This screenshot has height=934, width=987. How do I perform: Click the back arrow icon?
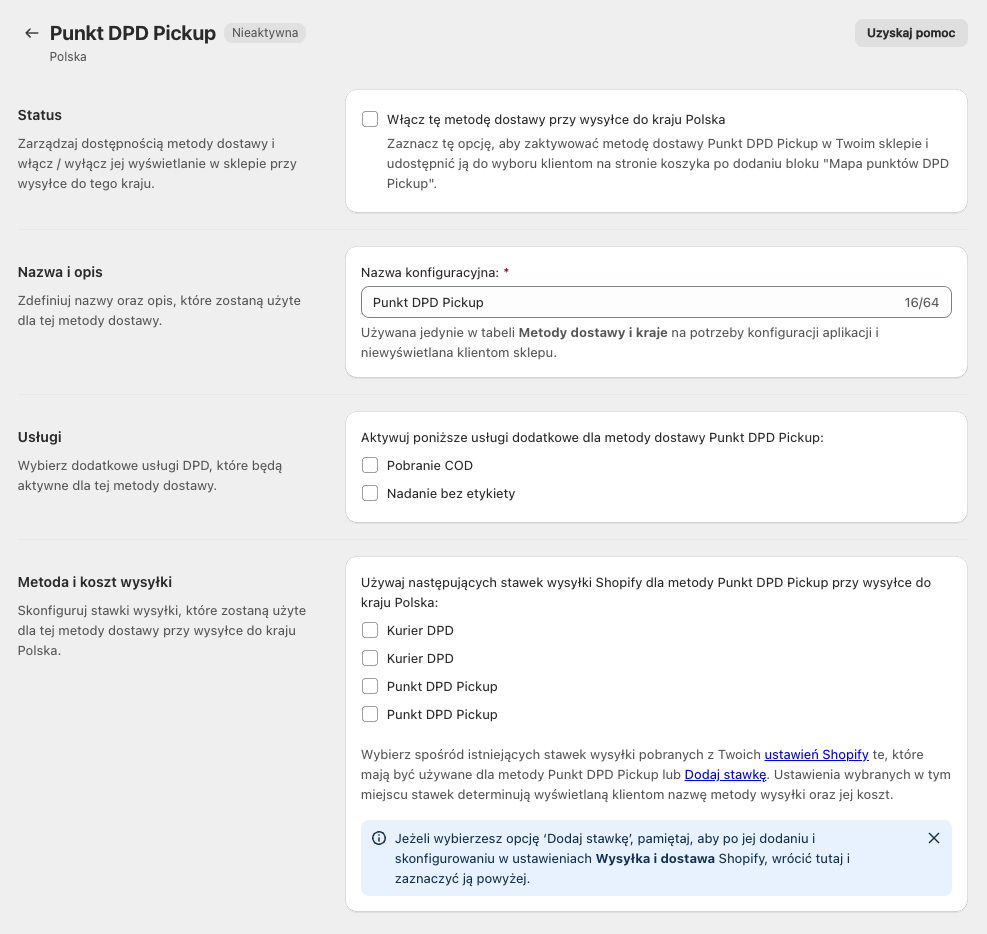[32, 33]
